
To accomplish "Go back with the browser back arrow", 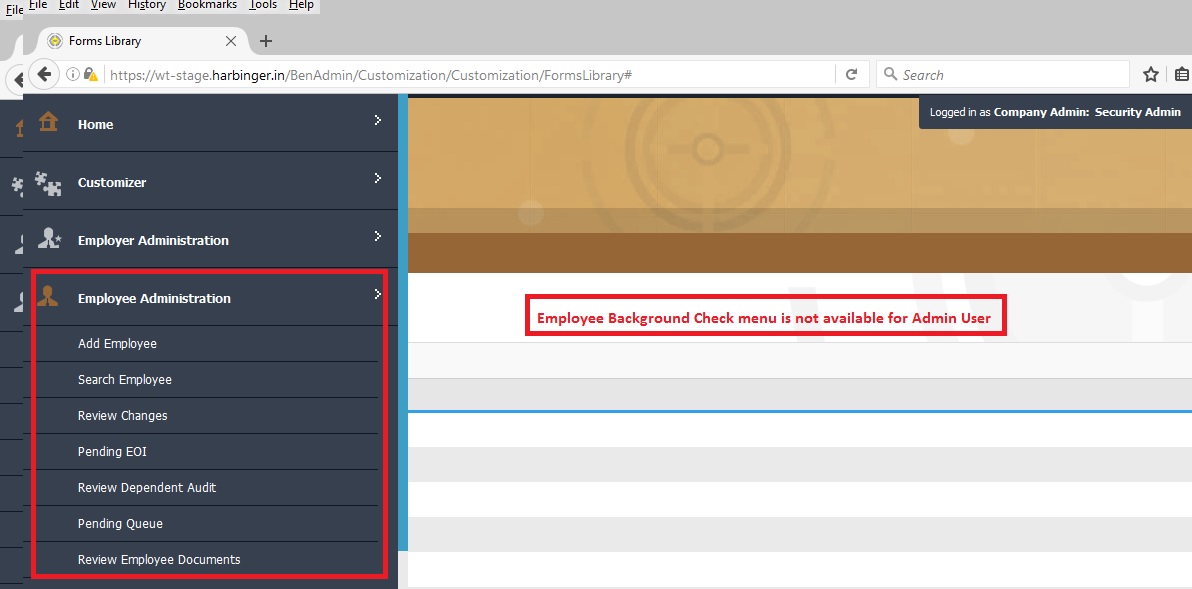I will 44,74.
